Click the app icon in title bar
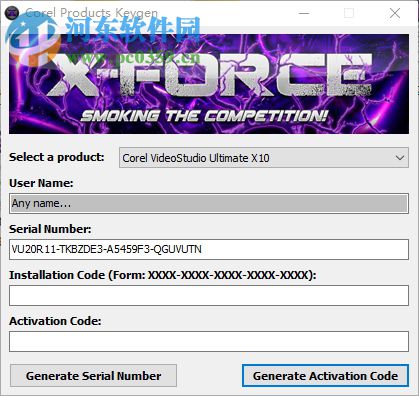Screen dimensions: 419x396 click(13, 13)
